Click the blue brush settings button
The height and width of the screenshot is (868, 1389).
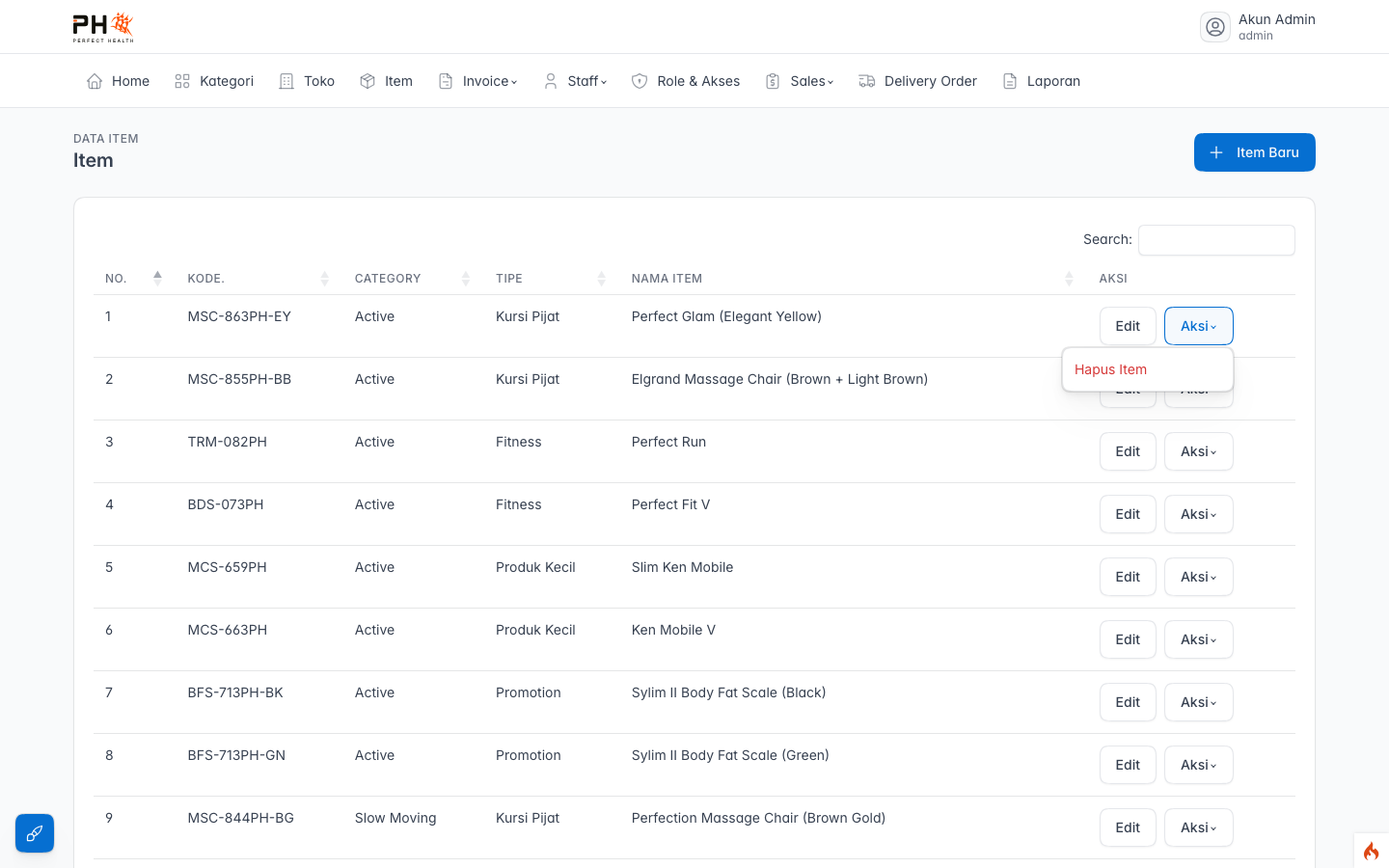click(x=35, y=833)
